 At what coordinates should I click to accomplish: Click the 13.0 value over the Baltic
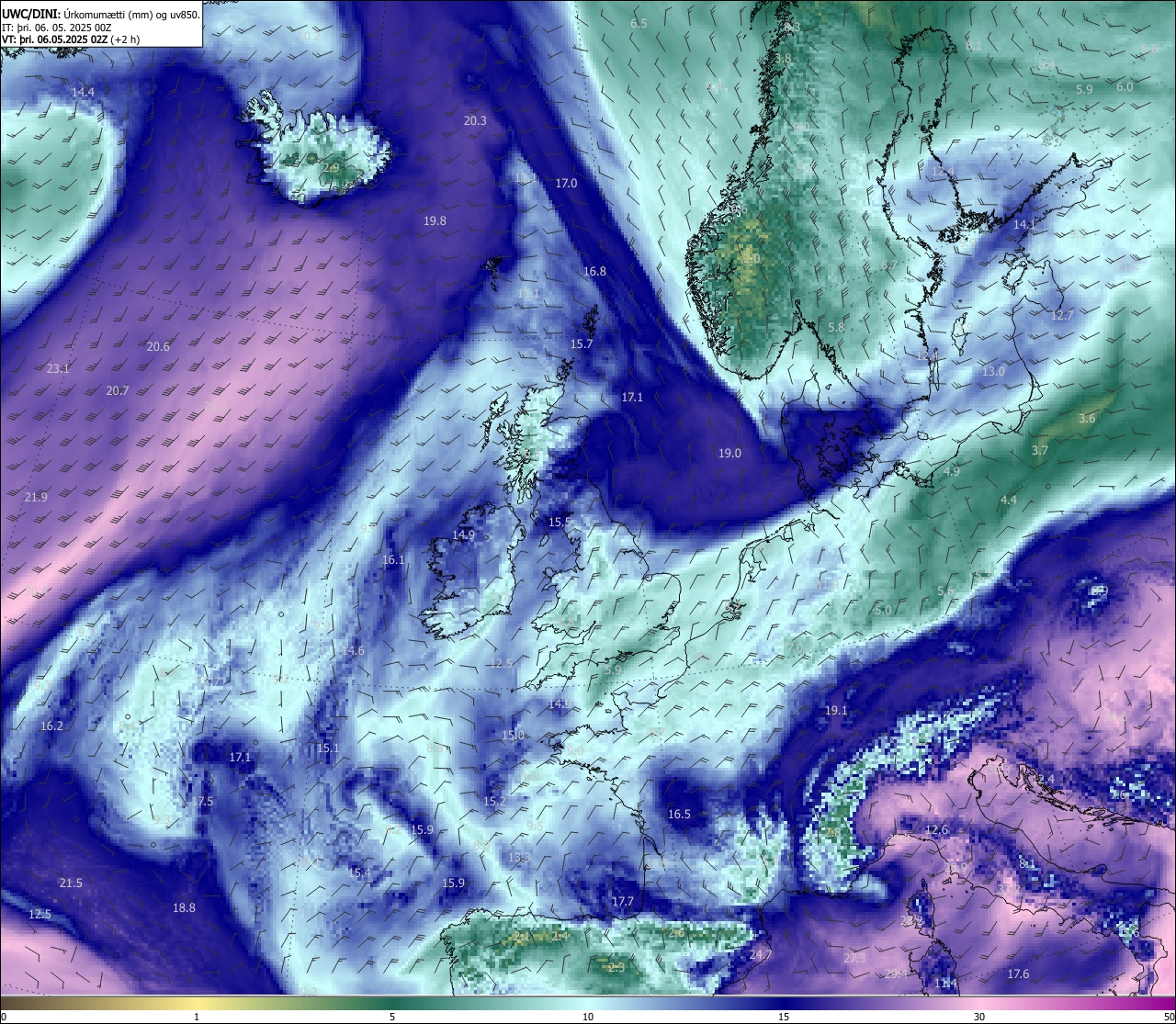(x=993, y=371)
